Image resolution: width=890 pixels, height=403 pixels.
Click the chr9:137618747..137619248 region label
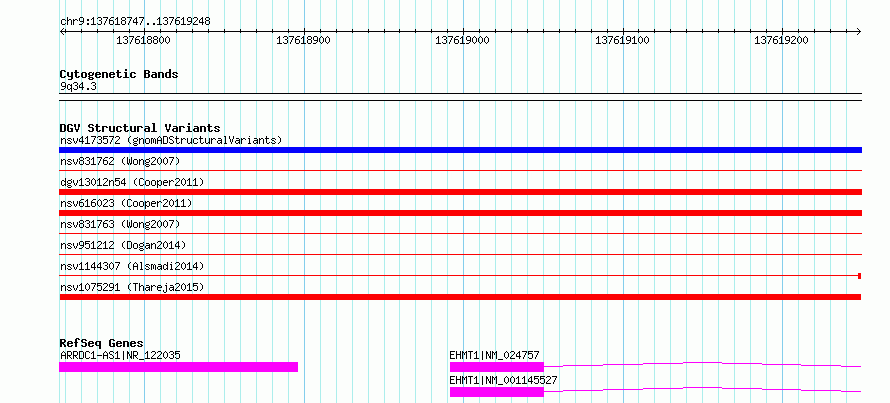coord(135,21)
